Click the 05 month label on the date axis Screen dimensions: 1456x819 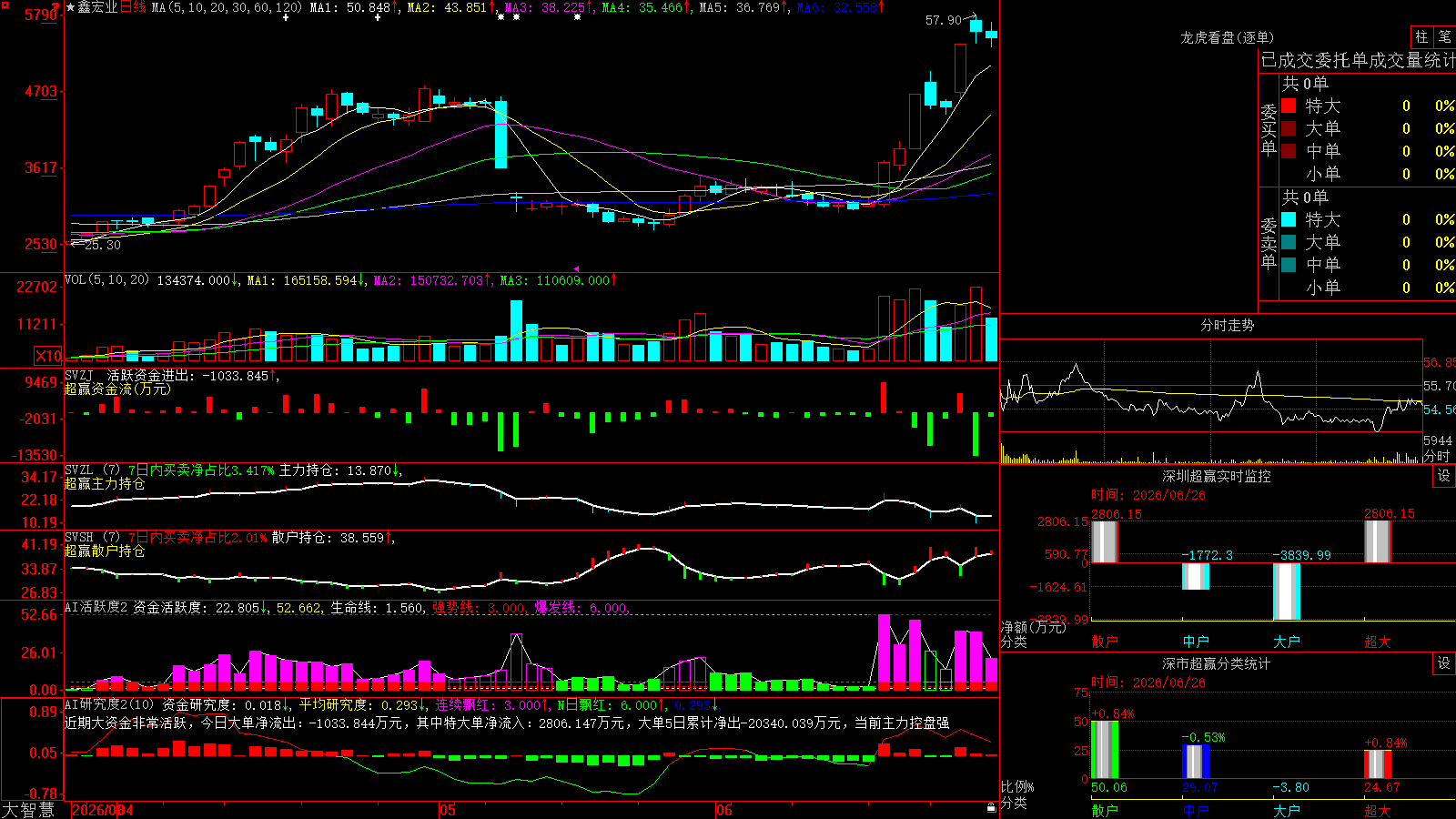coord(447,810)
